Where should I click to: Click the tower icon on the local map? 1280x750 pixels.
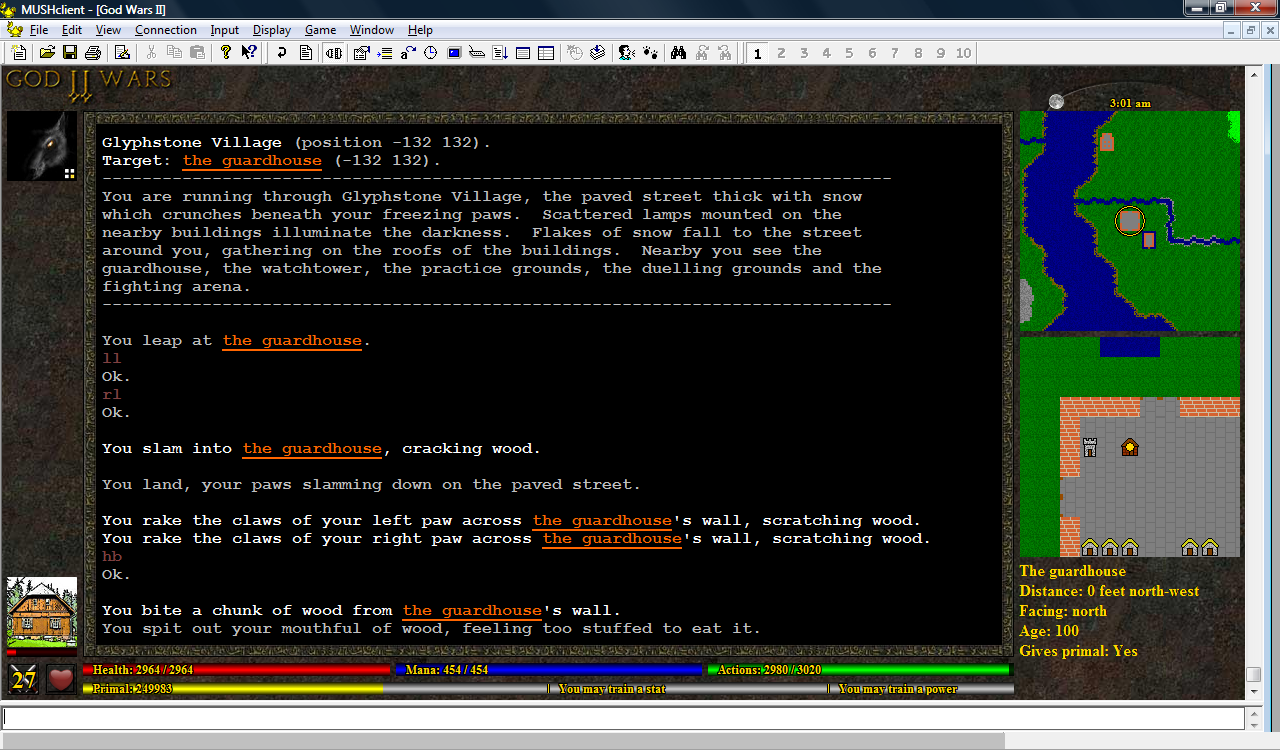click(1090, 447)
